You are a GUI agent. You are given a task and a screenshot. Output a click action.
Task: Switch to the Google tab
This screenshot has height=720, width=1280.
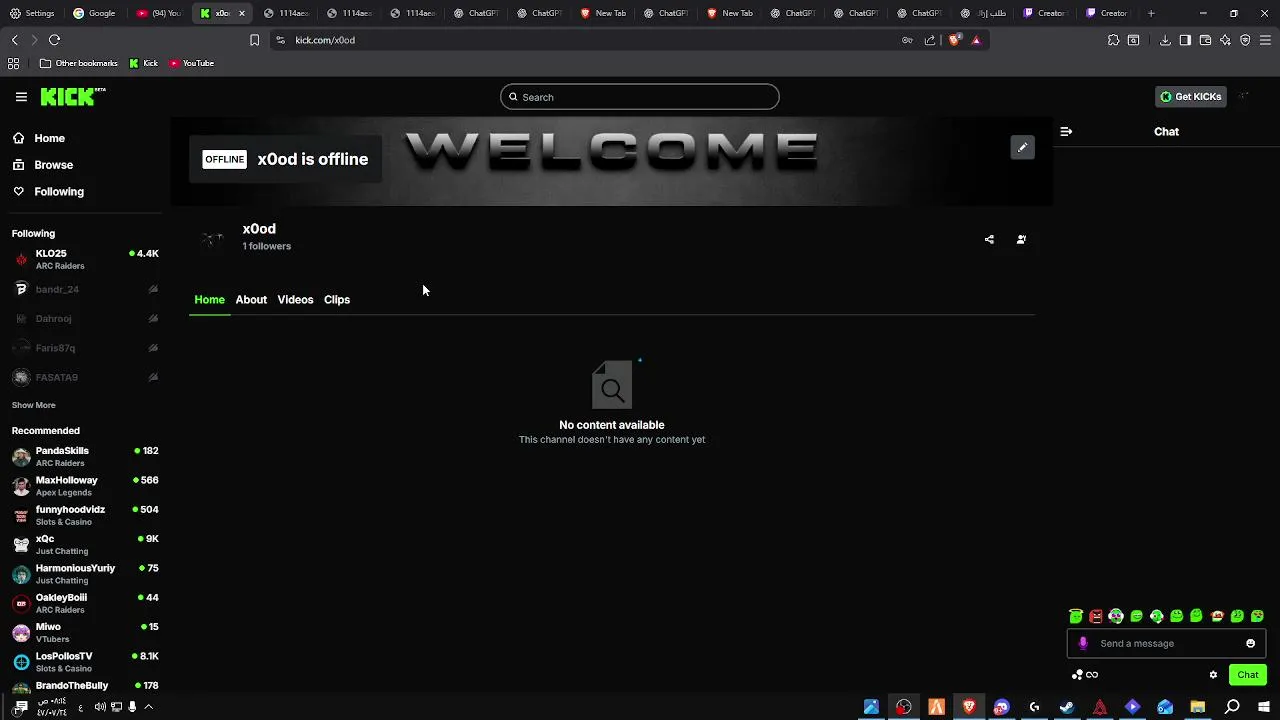(95, 13)
